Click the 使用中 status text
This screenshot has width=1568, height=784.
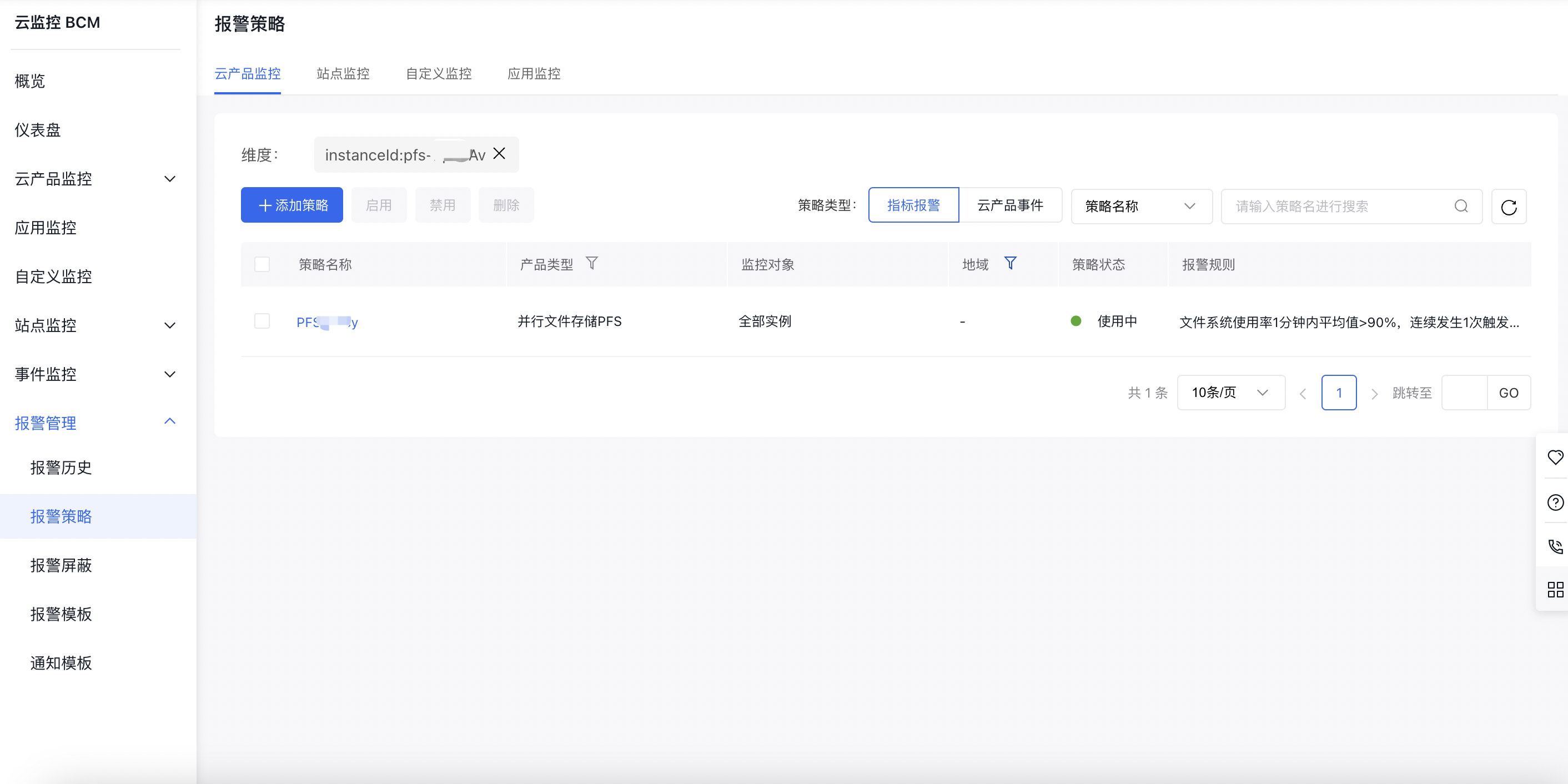coord(1117,321)
